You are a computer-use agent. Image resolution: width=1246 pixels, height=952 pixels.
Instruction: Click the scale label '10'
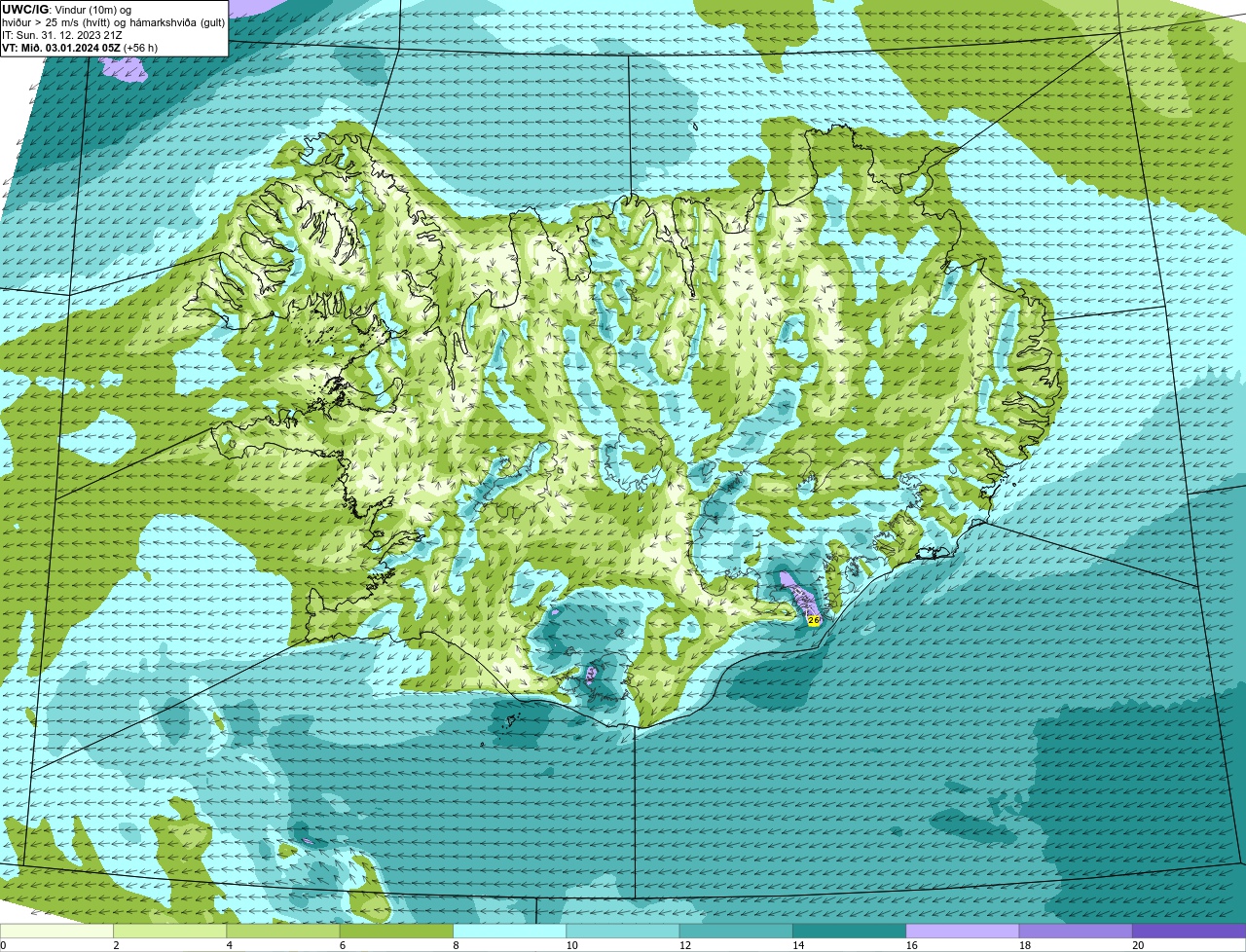571,945
